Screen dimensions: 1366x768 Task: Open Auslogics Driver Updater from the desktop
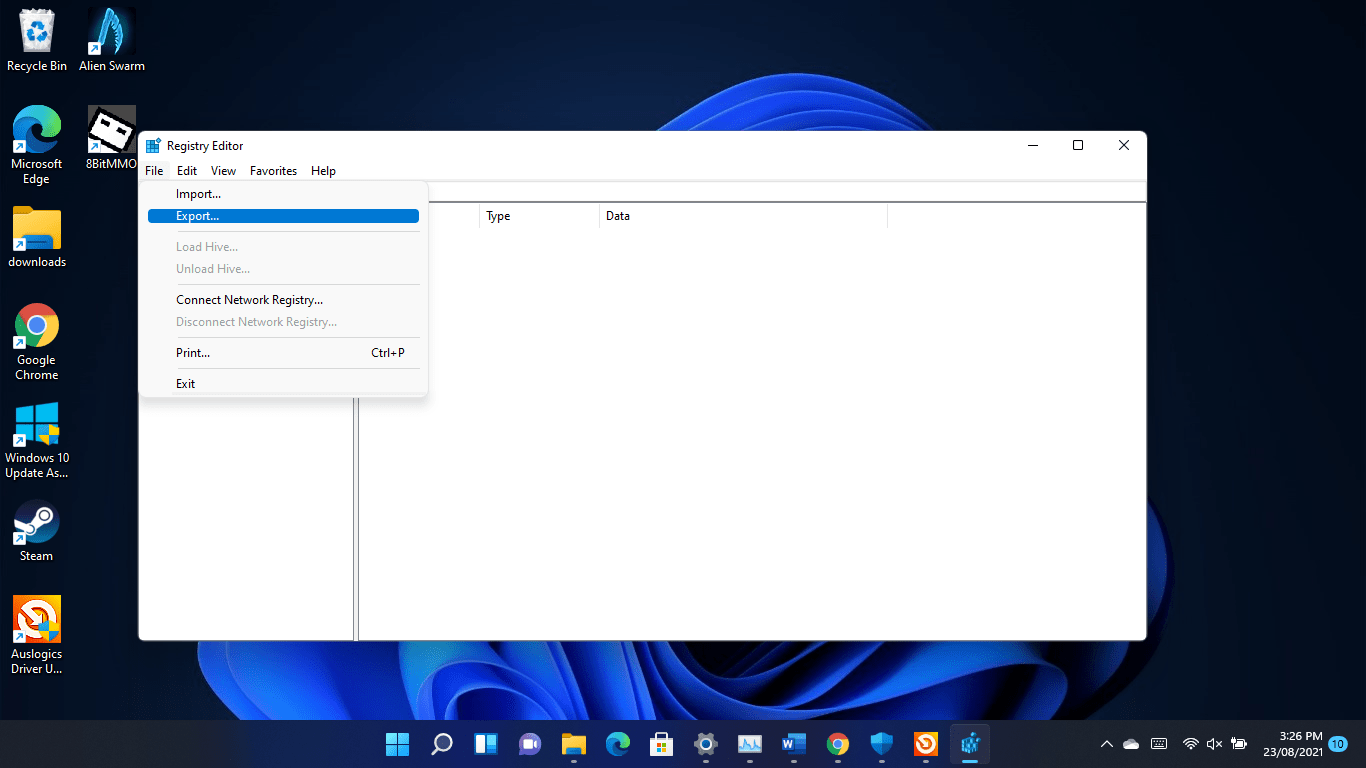pyautogui.click(x=36, y=620)
